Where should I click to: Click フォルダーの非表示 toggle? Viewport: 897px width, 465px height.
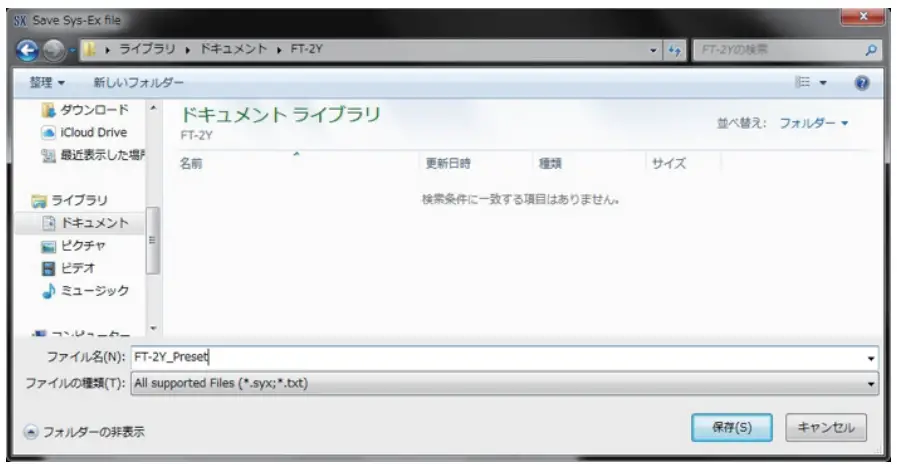[84, 432]
